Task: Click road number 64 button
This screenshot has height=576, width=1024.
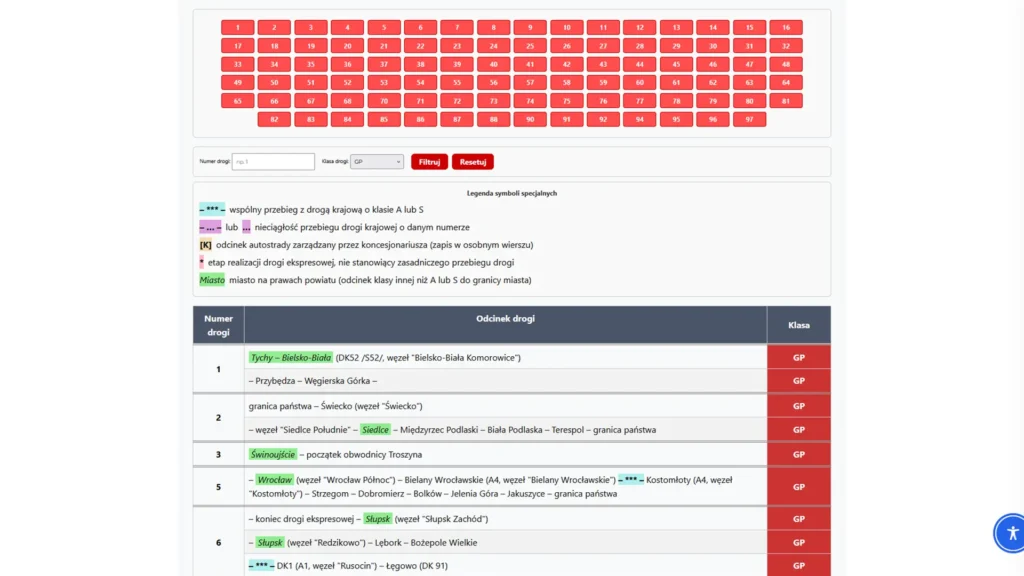Action: (786, 83)
